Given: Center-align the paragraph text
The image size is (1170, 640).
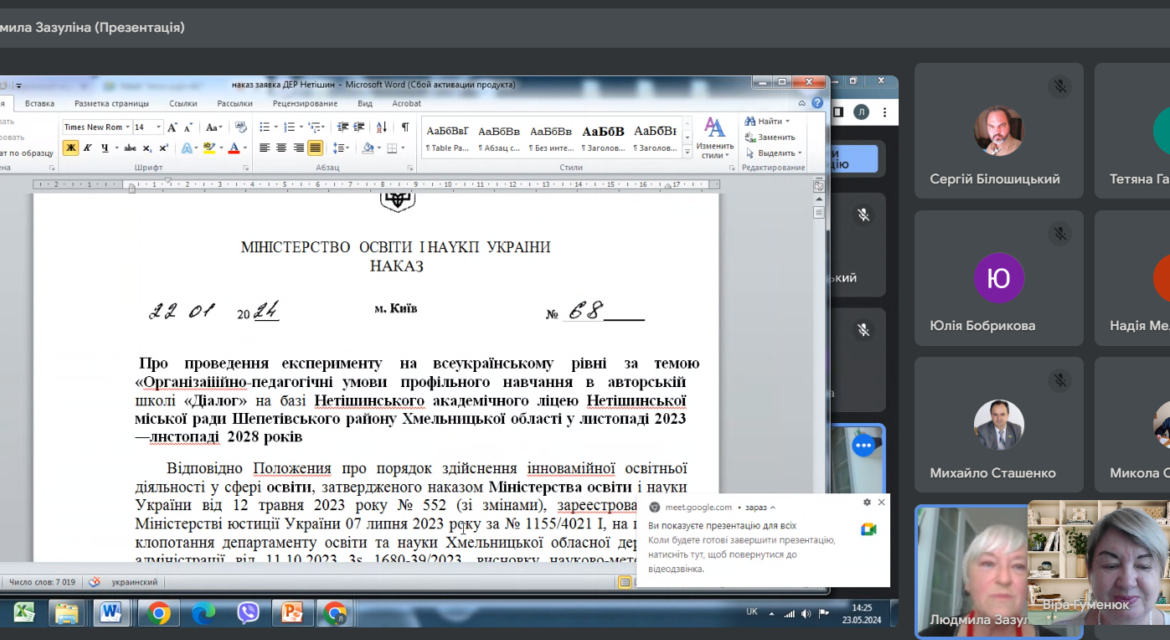Looking at the screenshot, I should [281, 148].
